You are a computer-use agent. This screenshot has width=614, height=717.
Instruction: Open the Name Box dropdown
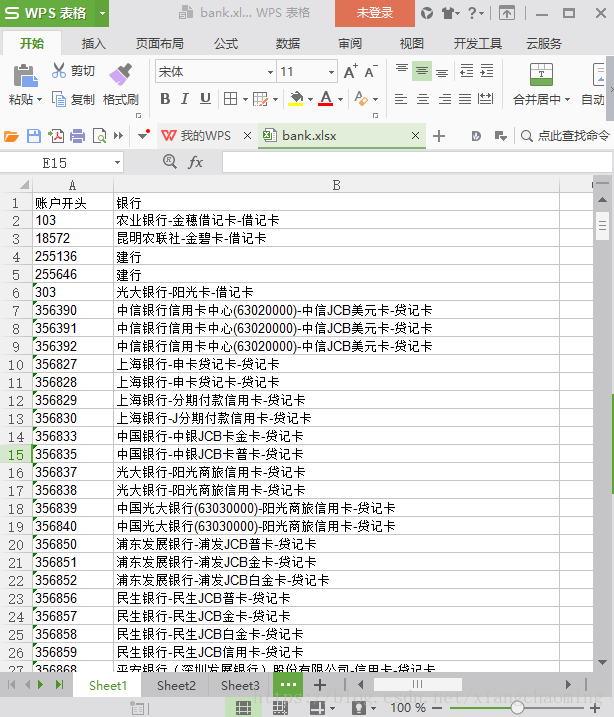point(117,163)
